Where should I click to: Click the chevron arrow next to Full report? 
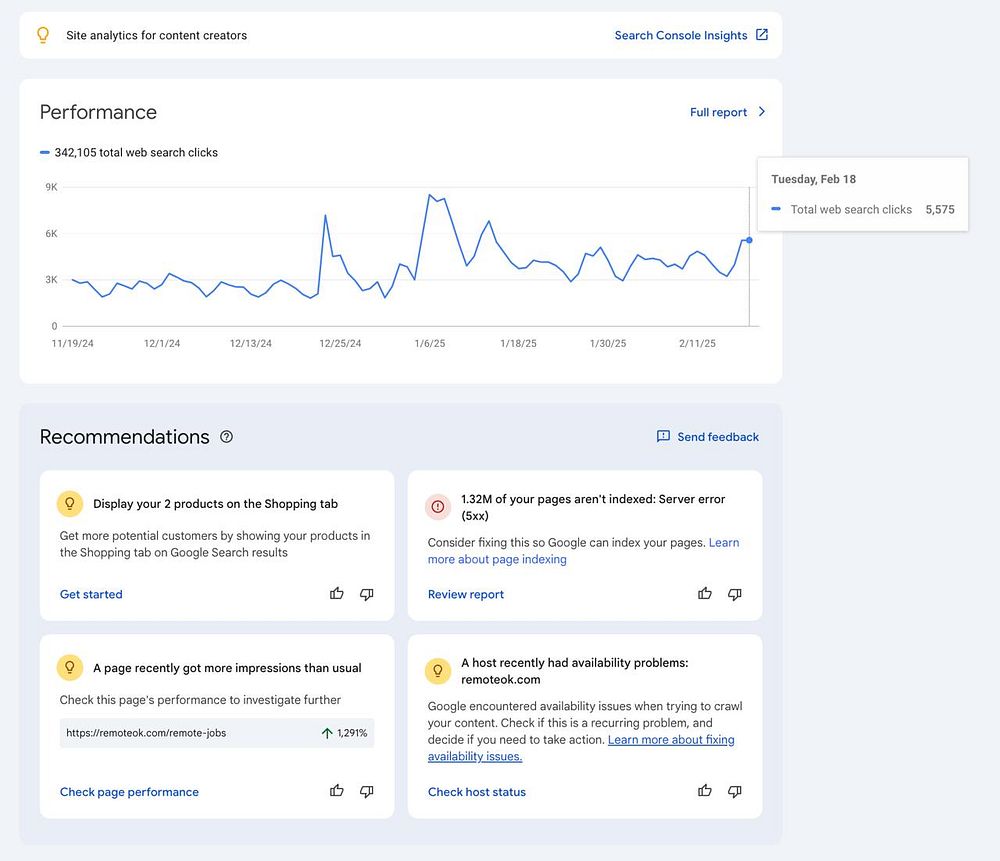click(761, 112)
